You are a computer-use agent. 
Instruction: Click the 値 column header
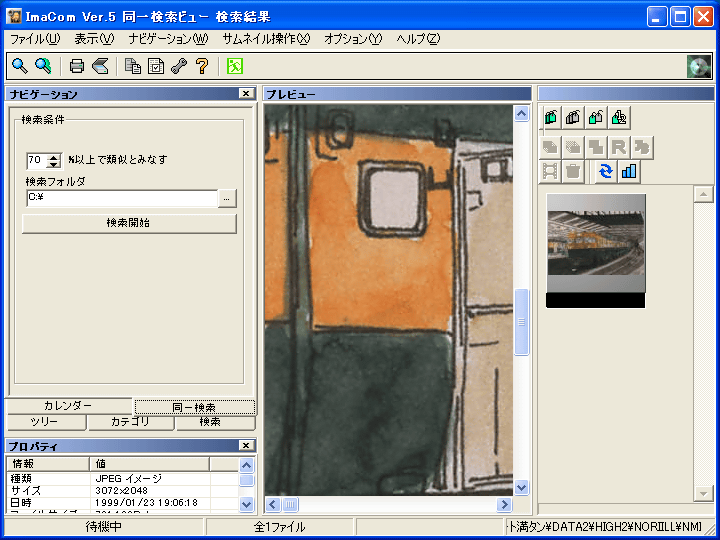click(x=150, y=464)
